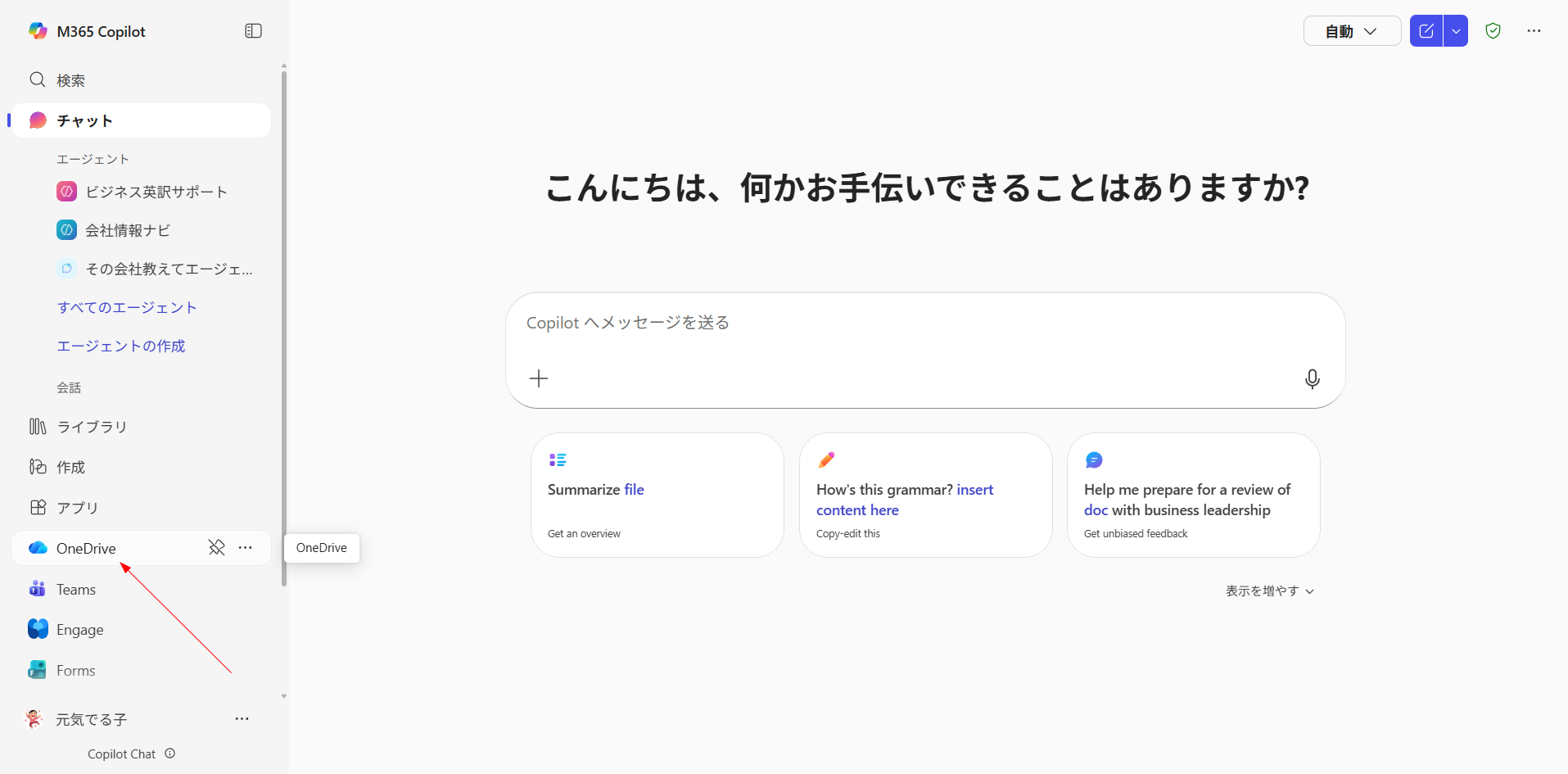This screenshot has height=774, width=1568.
Task: Open すべてのエージェント link
Action: point(127,307)
